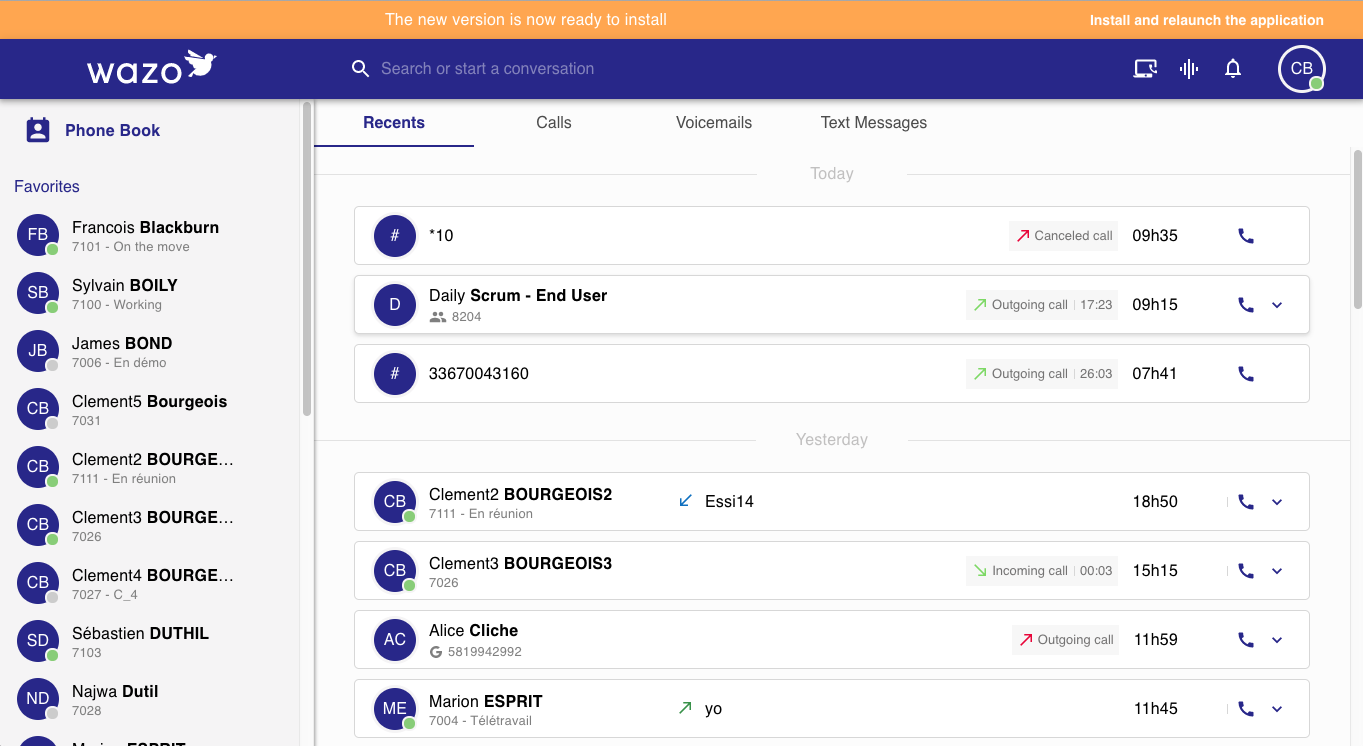Click the search or start conversation field
The width and height of the screenshot is (1363, 746).
(488, 69)
